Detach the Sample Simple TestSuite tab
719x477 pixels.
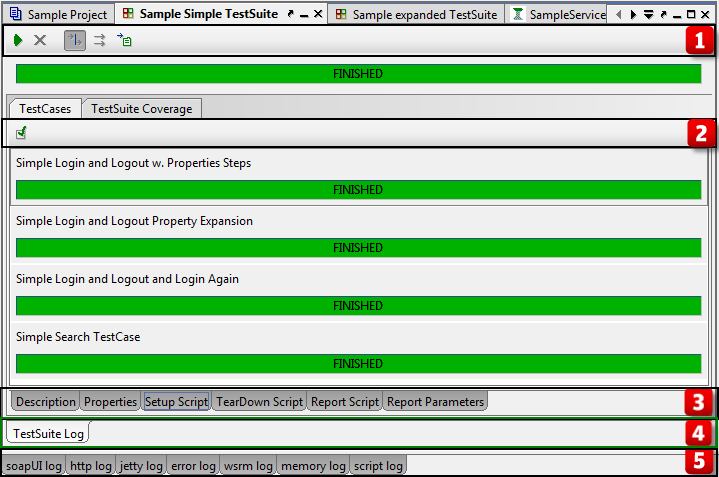click(291, 14)
